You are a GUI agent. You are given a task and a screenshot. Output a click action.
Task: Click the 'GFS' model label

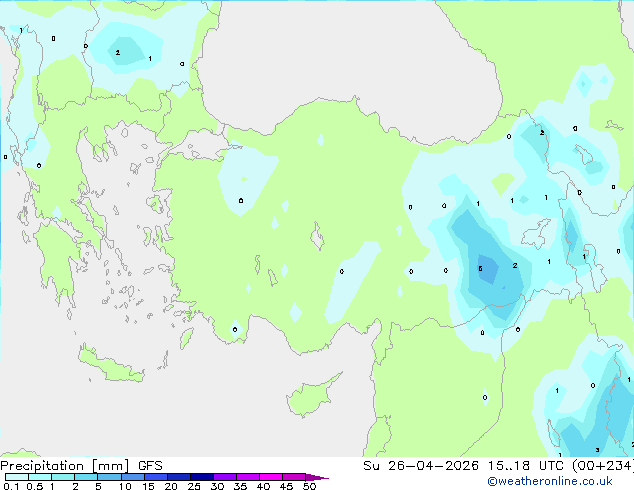click(150, 466)
